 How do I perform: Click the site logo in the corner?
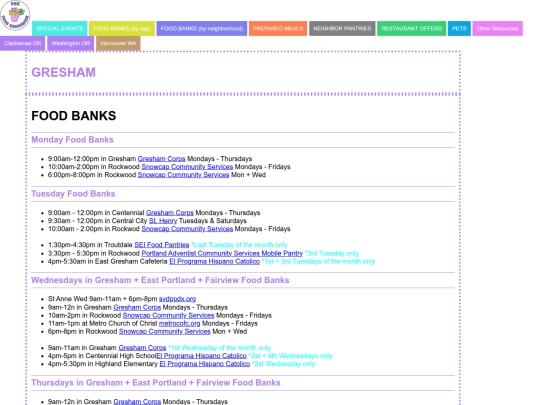(15, 15)
